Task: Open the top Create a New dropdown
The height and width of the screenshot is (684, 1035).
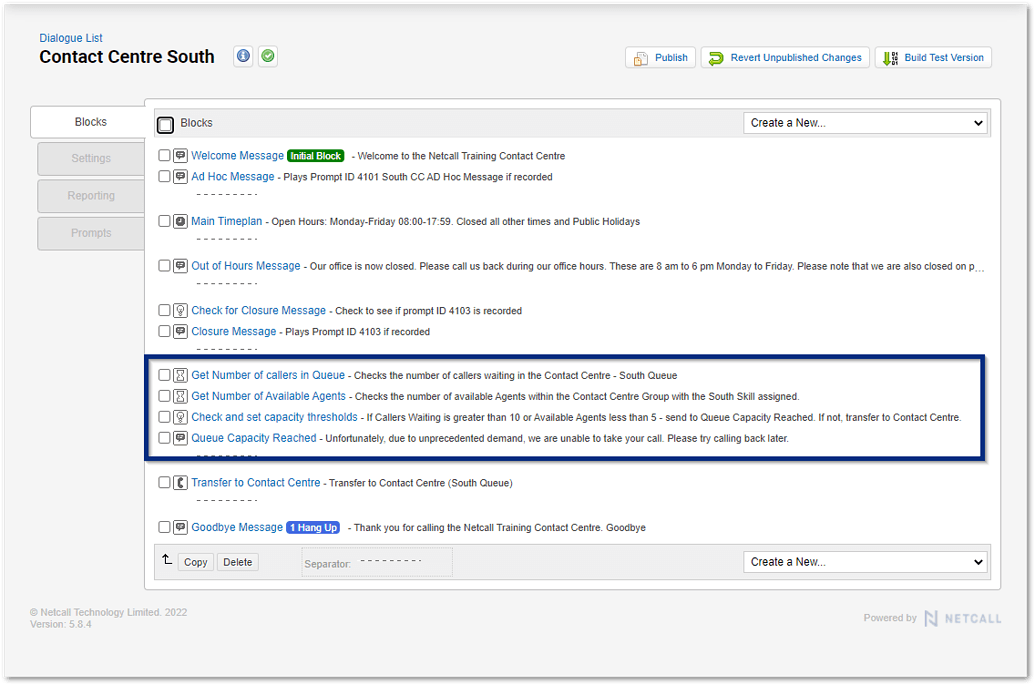Action: pyautogui.click(x=864, y=121)
